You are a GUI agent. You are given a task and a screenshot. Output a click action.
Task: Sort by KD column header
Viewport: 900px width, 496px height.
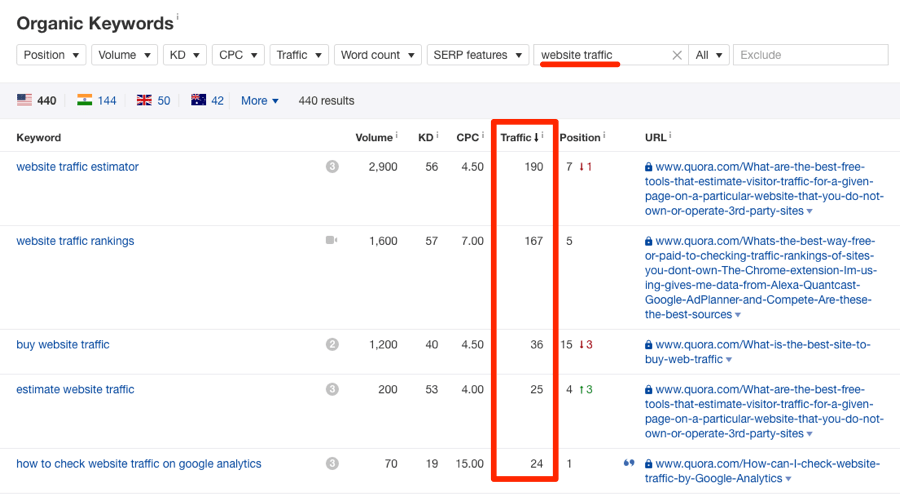tap(425, 137)
